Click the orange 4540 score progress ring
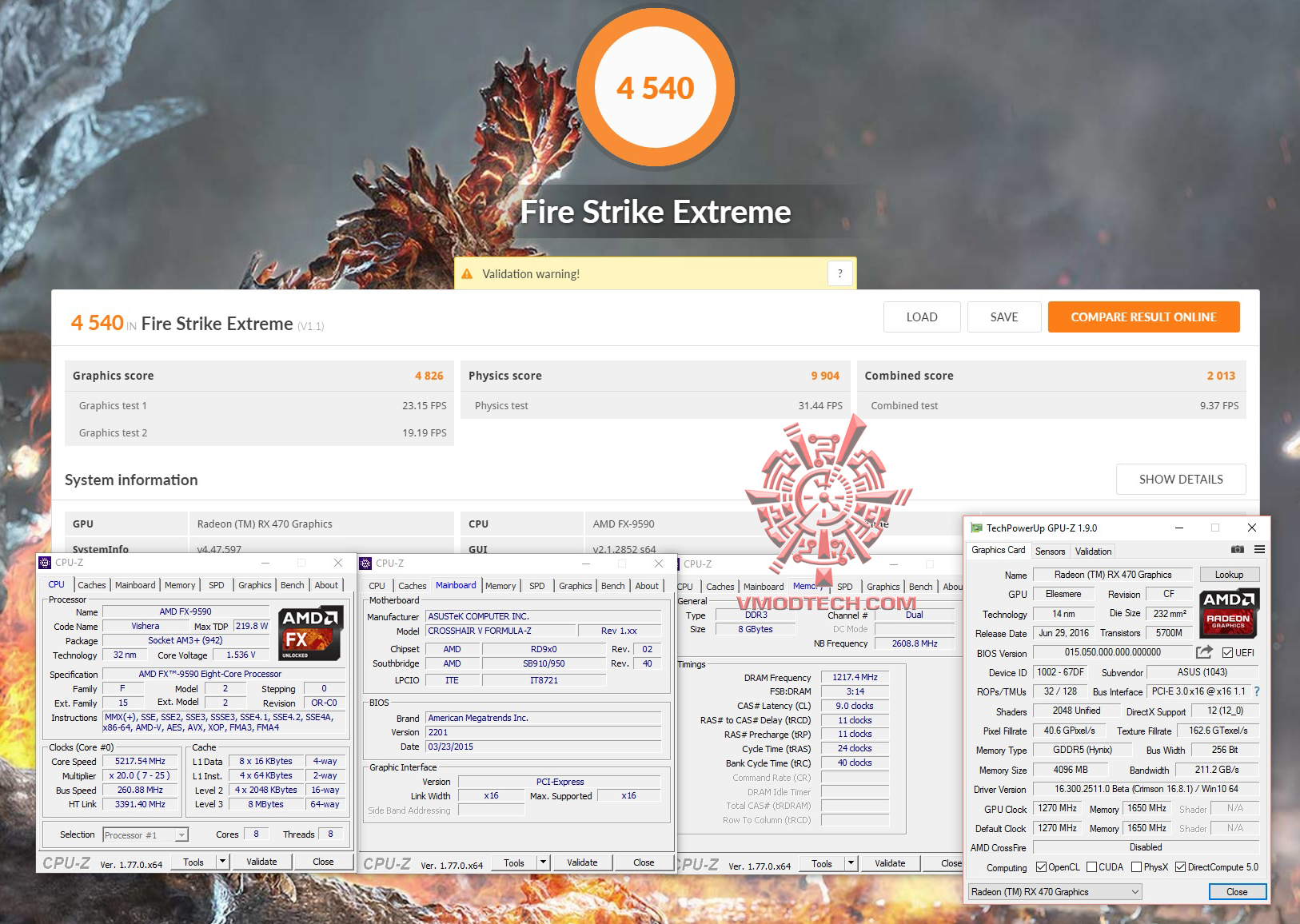The width and height of the screenshot is (1300, 924). click(656, 88)
